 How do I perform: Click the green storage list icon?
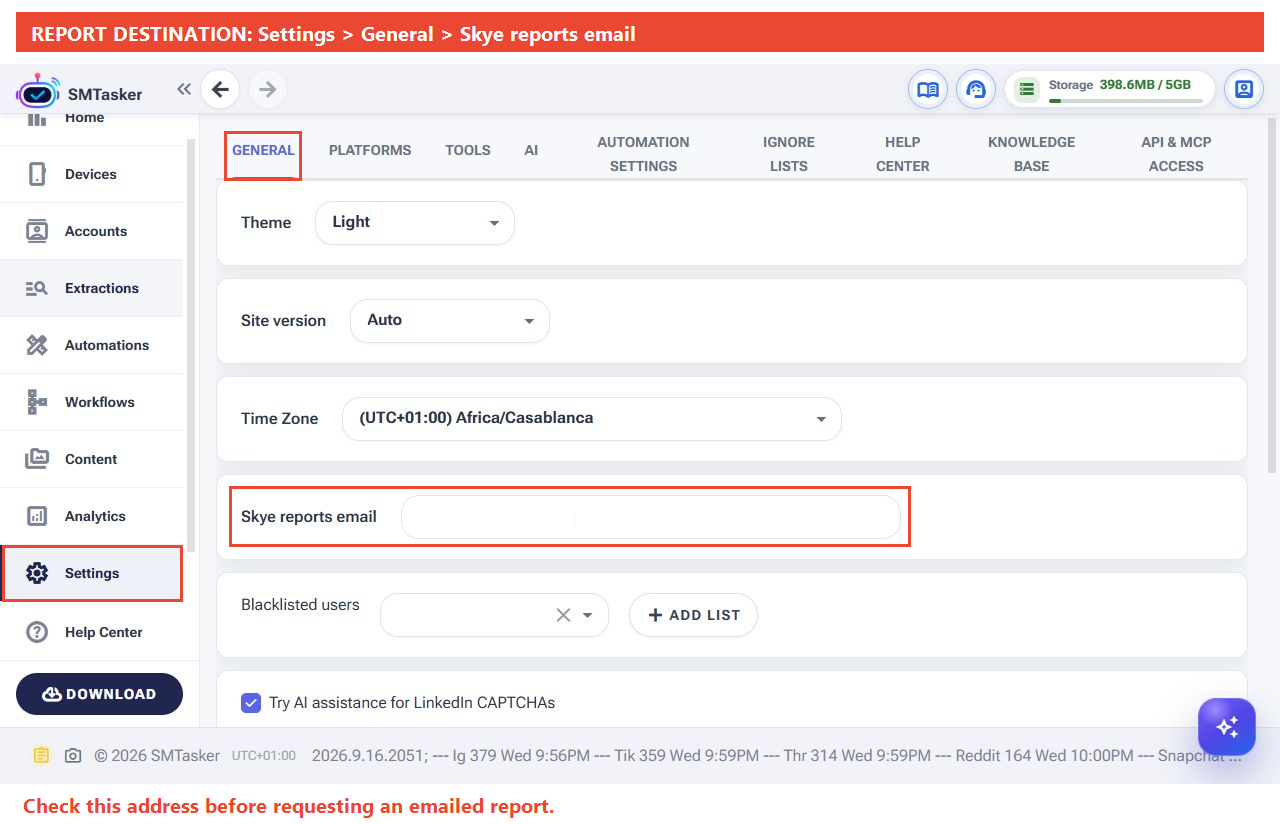(x=1026, y=89)
